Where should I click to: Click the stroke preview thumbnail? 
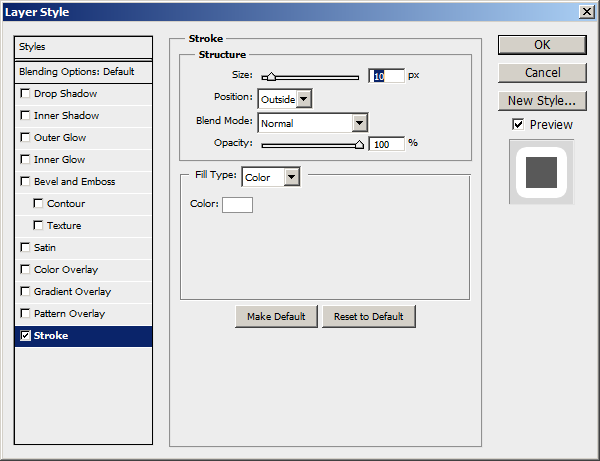click(x=541, y=172)
